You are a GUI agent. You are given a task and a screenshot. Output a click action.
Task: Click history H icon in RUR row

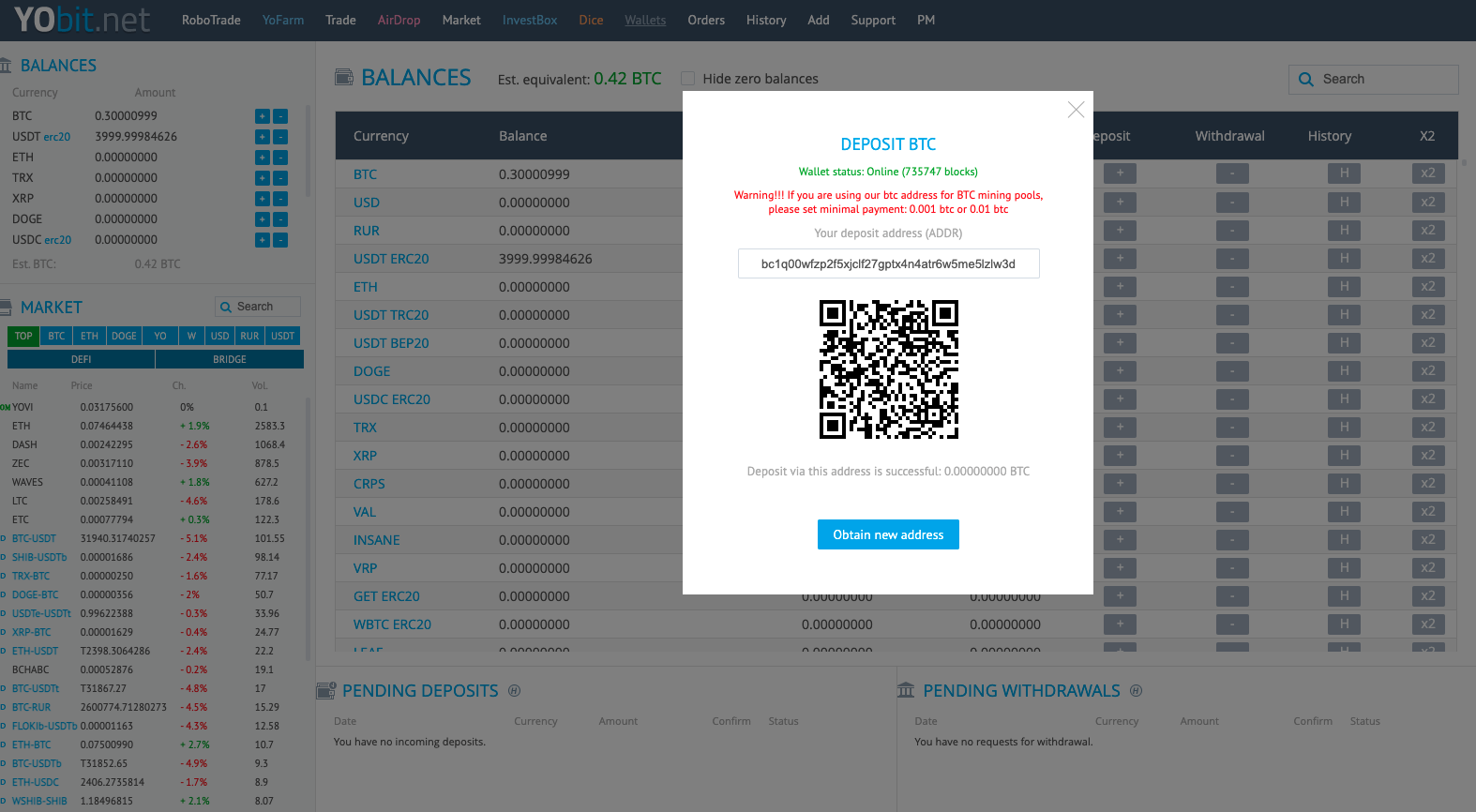(1344, 230)
